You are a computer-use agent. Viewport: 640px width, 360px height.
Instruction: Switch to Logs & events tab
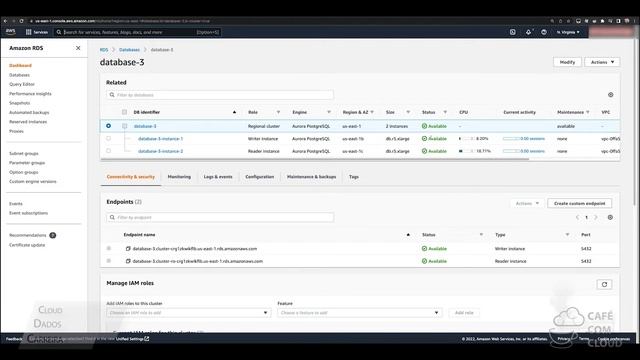[x=218, y=177]
